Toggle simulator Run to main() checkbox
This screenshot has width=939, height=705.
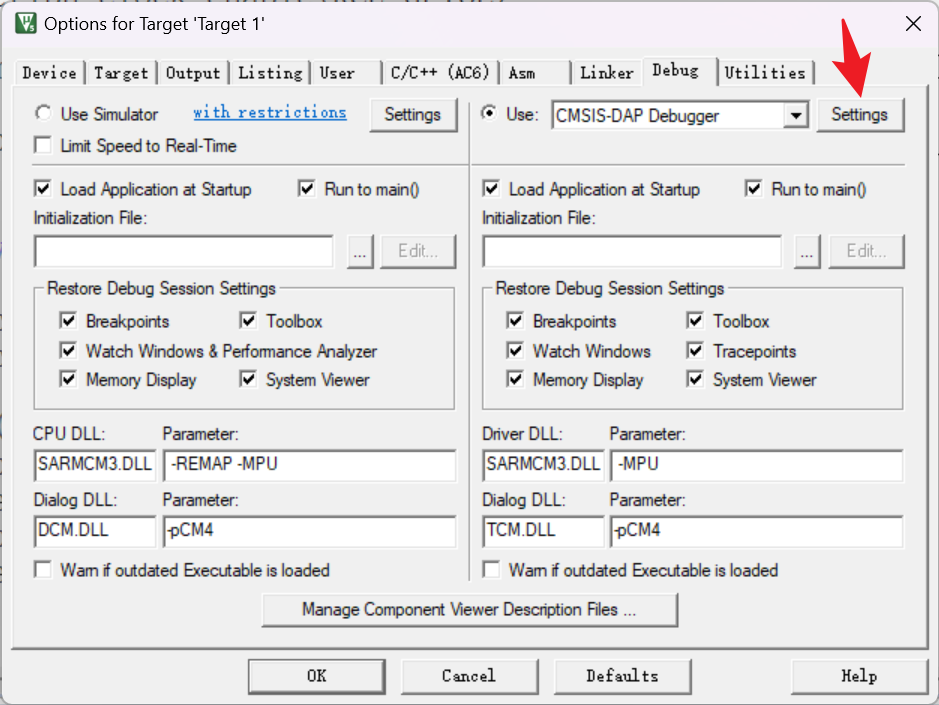tap(307, 189)
